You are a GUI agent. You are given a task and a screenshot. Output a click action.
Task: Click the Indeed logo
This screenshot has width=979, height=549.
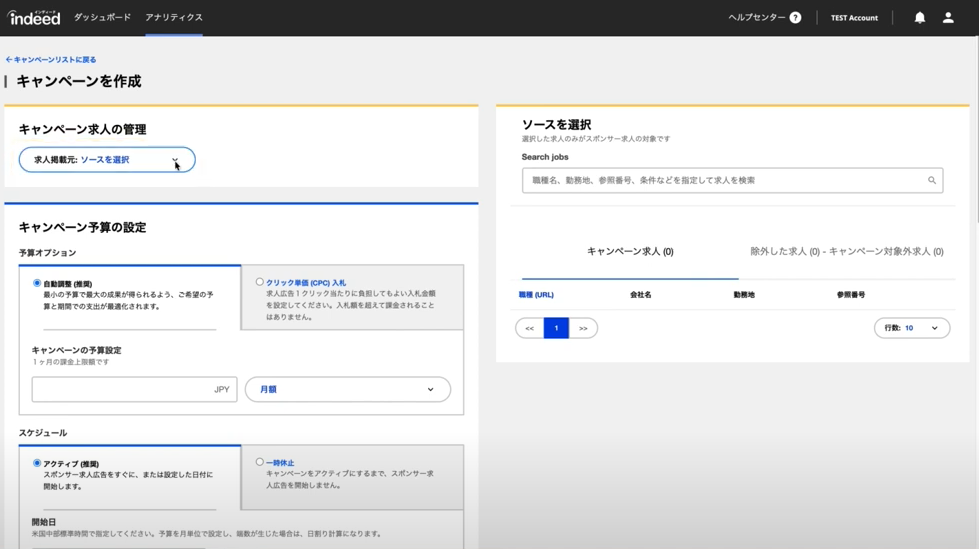pyautogui.click(x=35, y=17)
